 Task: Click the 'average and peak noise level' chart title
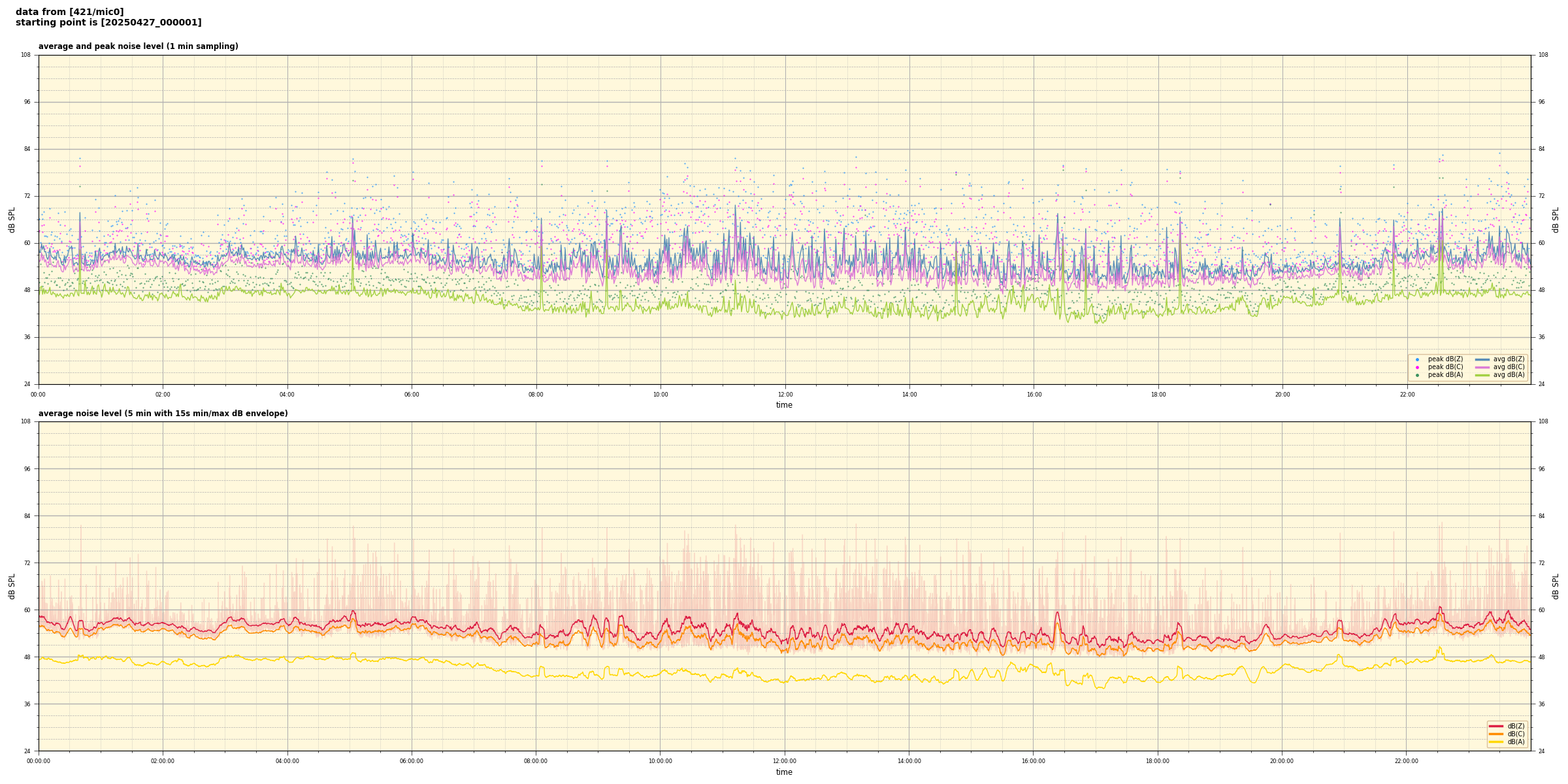(x=138, y=46)
